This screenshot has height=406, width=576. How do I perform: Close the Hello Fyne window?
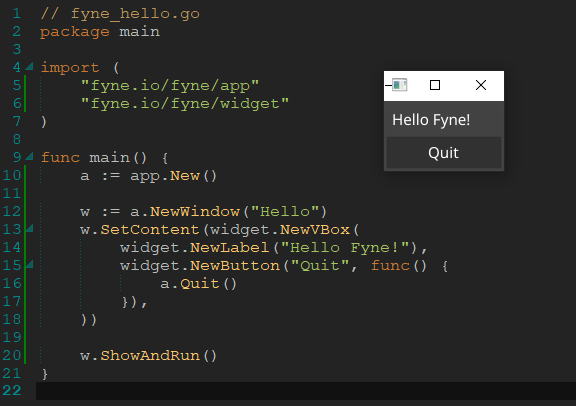[x=481, y=85]
